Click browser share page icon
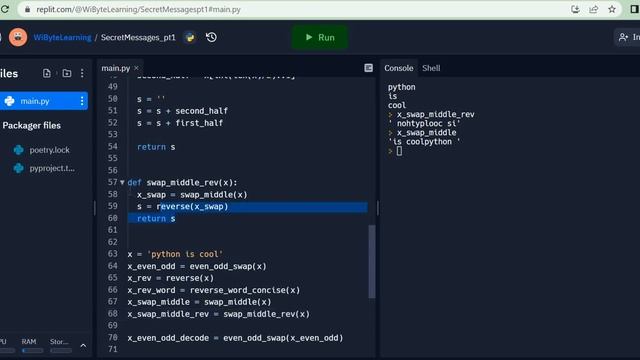 click(593, 9)
